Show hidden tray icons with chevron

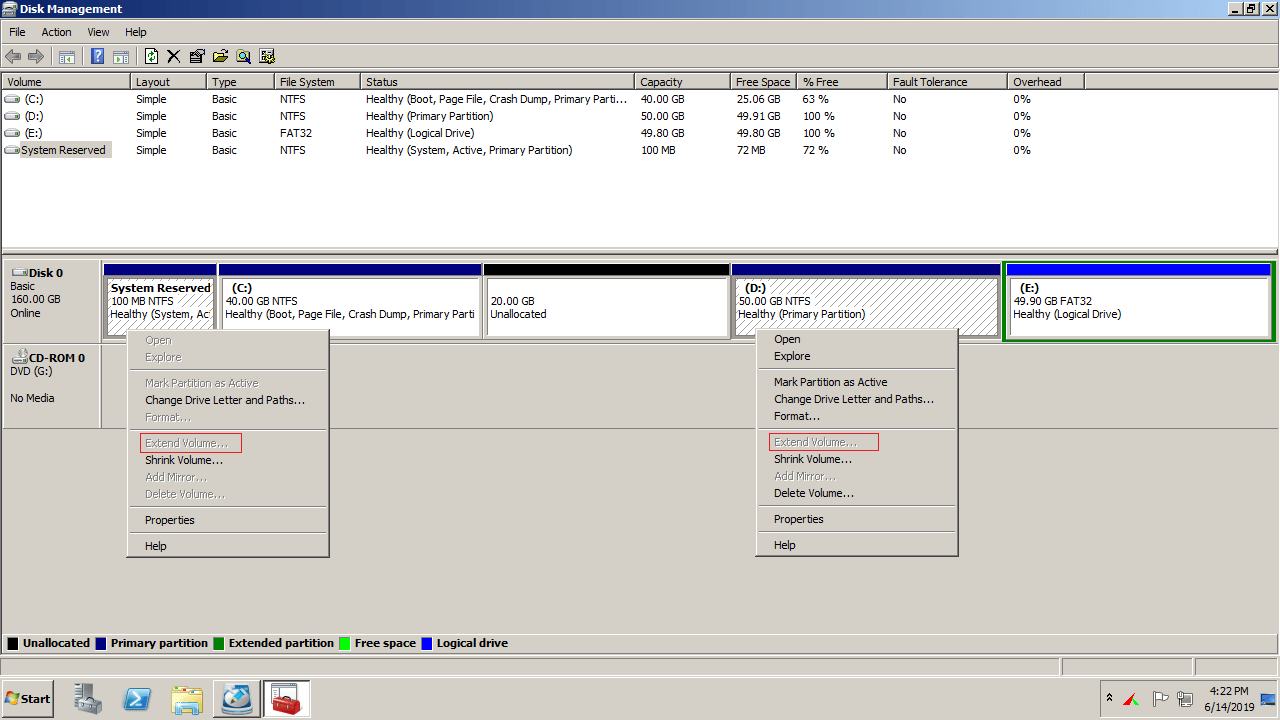click(1109, 698)
